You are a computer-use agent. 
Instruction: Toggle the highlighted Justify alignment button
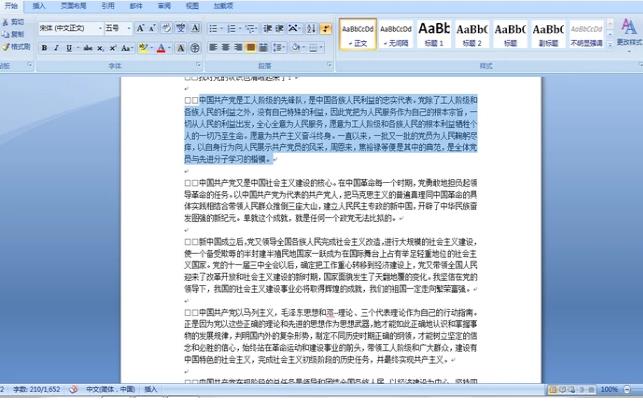(x=251, y=48)
